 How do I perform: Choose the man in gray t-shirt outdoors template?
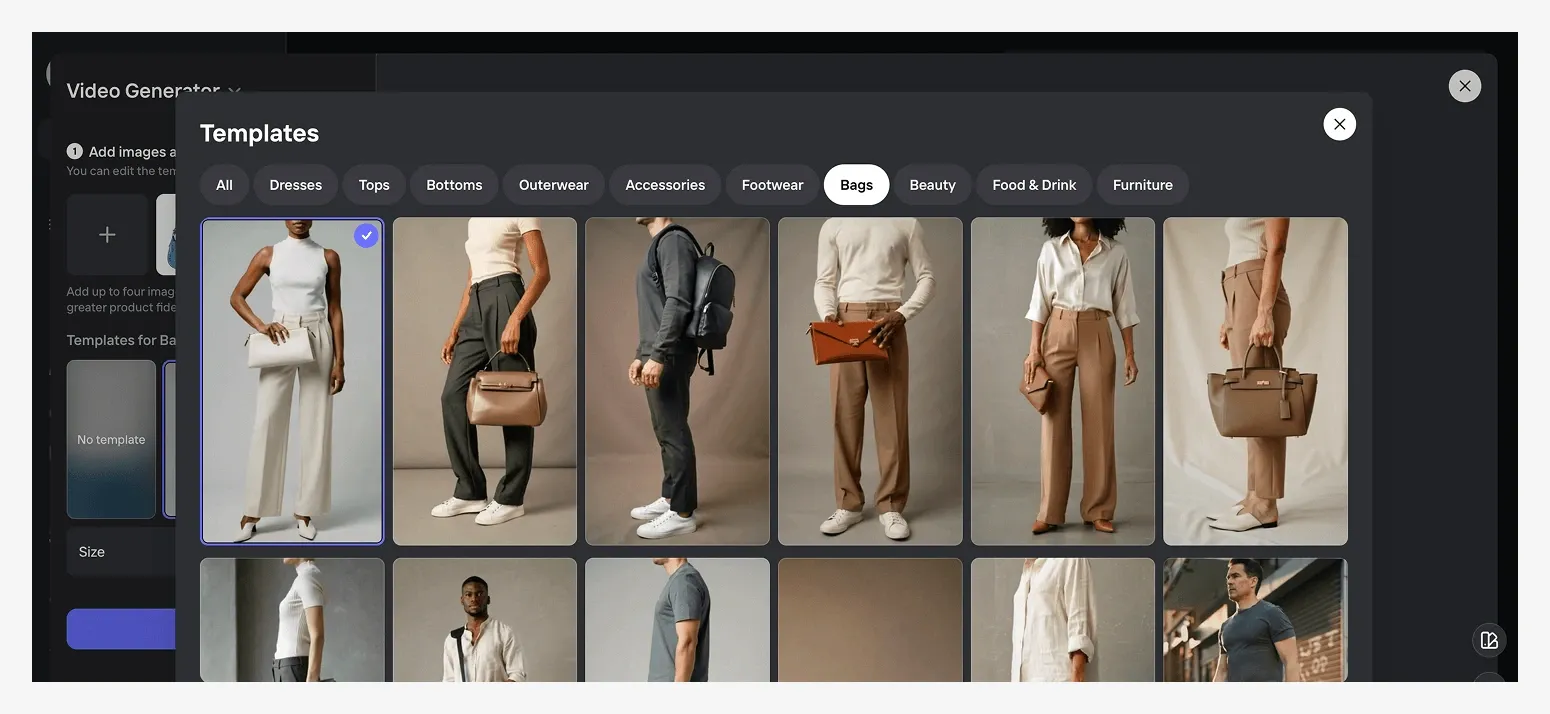[1255, 620]
